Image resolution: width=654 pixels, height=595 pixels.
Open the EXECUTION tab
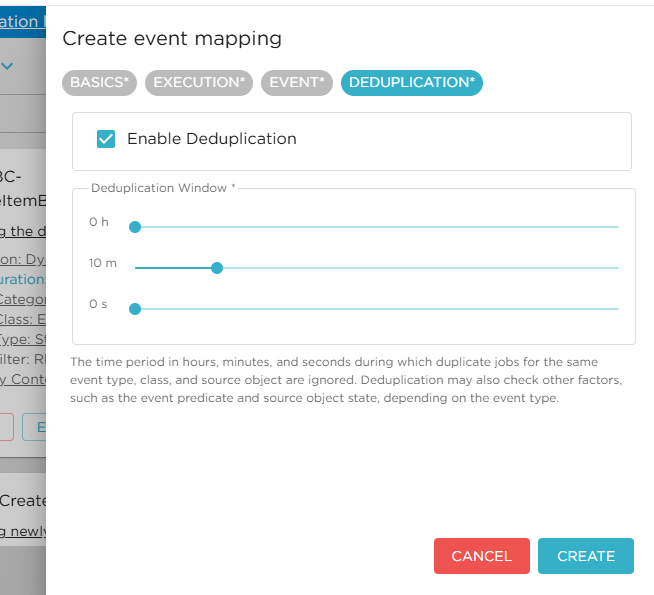pos(199,83)
